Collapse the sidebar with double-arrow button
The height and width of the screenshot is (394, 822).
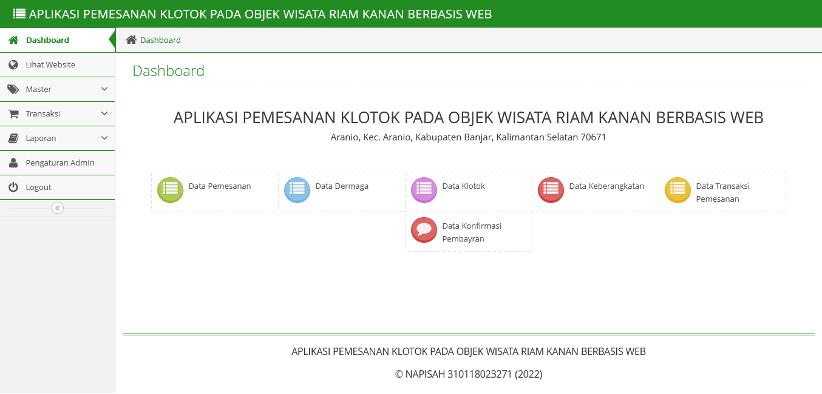click(58, 208)
